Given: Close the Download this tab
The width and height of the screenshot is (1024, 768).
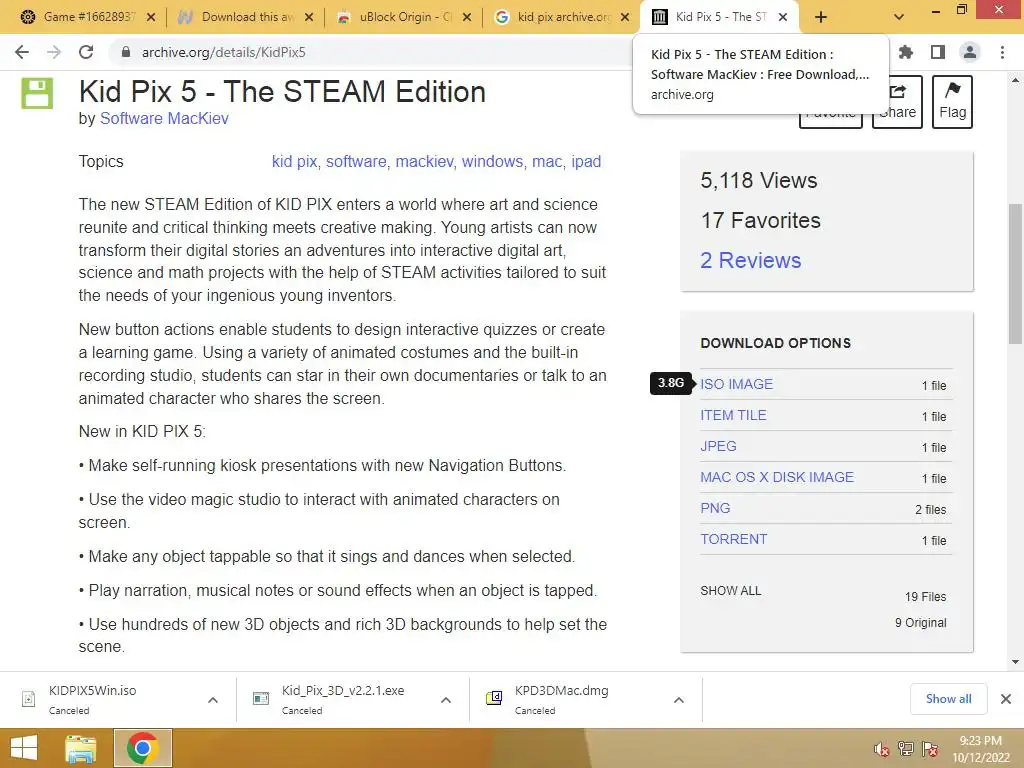Looking at the screenshot, I should [x=309, y=17].
